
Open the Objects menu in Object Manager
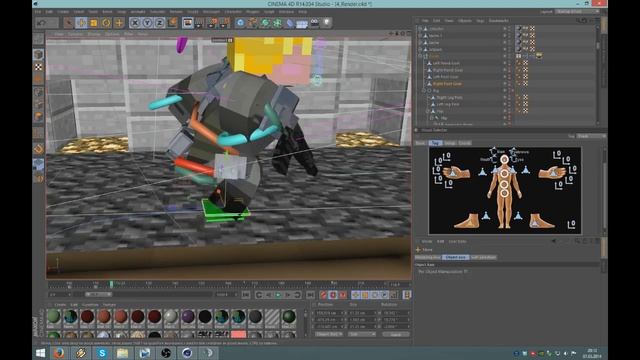tap(464, 20)
